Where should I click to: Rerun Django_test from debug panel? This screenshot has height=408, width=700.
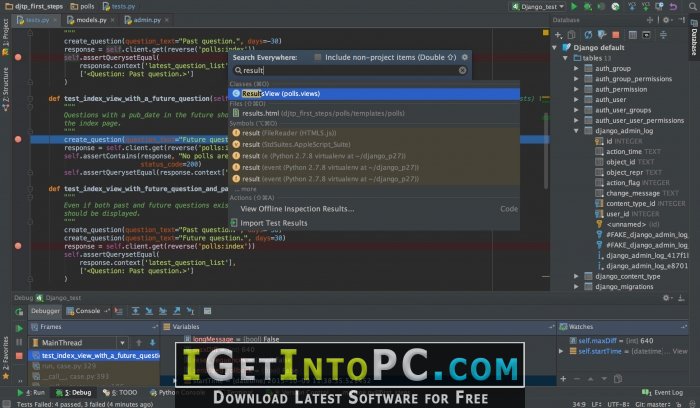coord(19,312)
